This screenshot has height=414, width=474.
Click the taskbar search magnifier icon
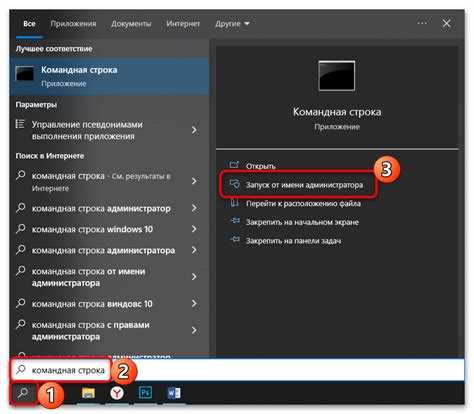tap(23, 393)
